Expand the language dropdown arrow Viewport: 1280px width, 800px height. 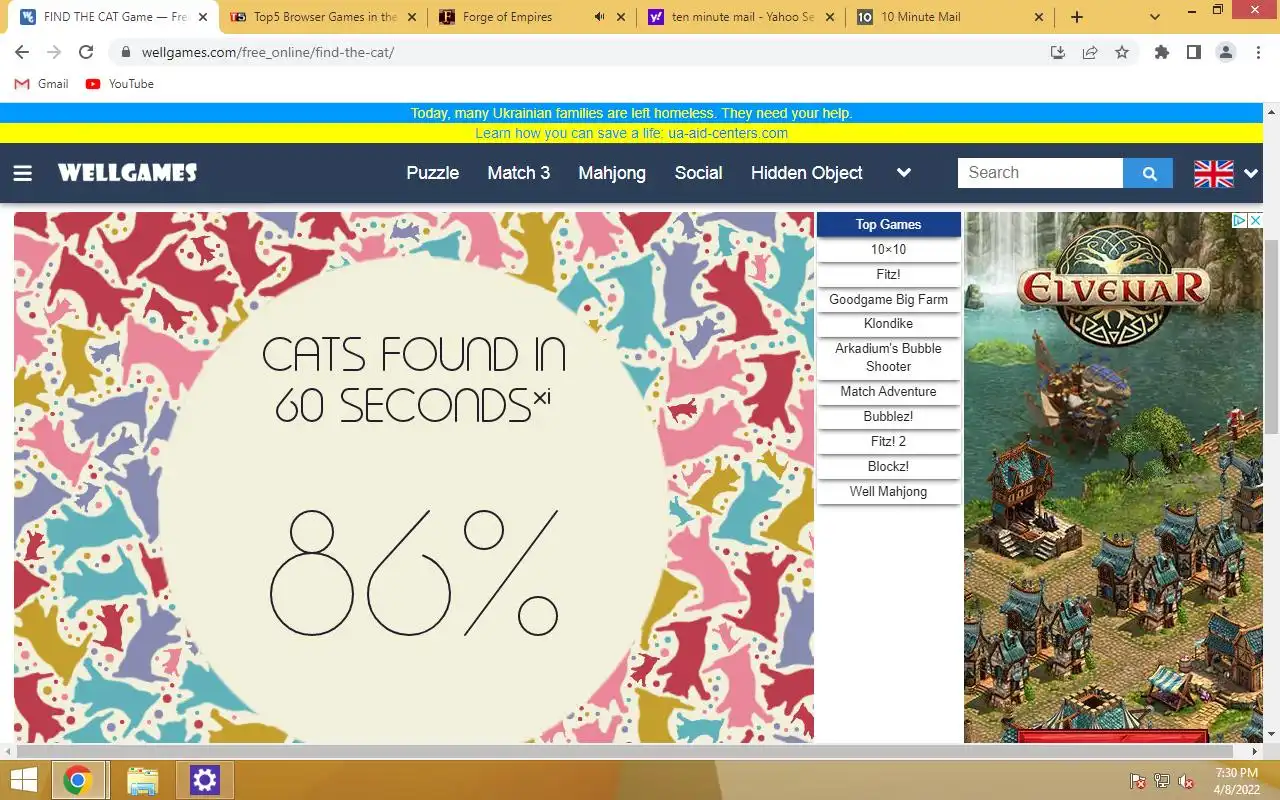click(x=1251, y=173)
